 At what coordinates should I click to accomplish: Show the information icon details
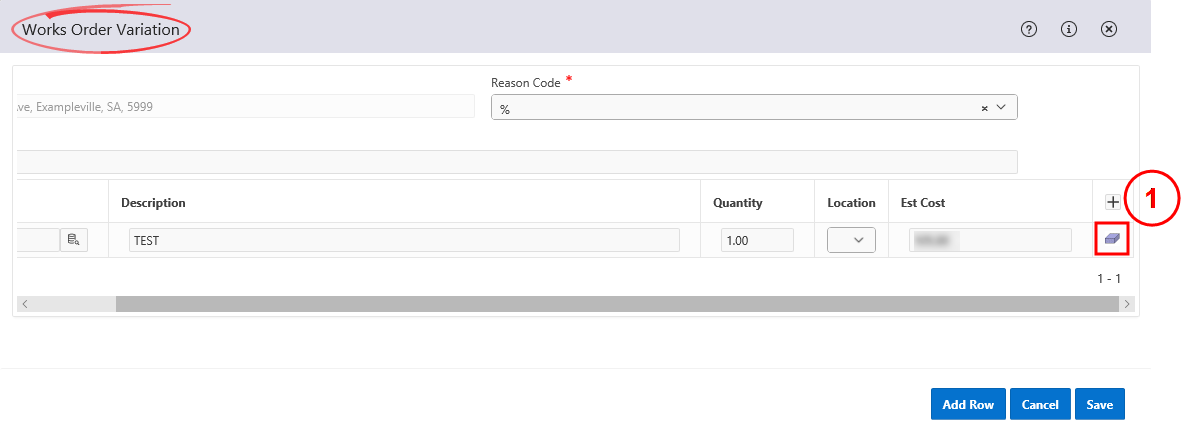1068,29
